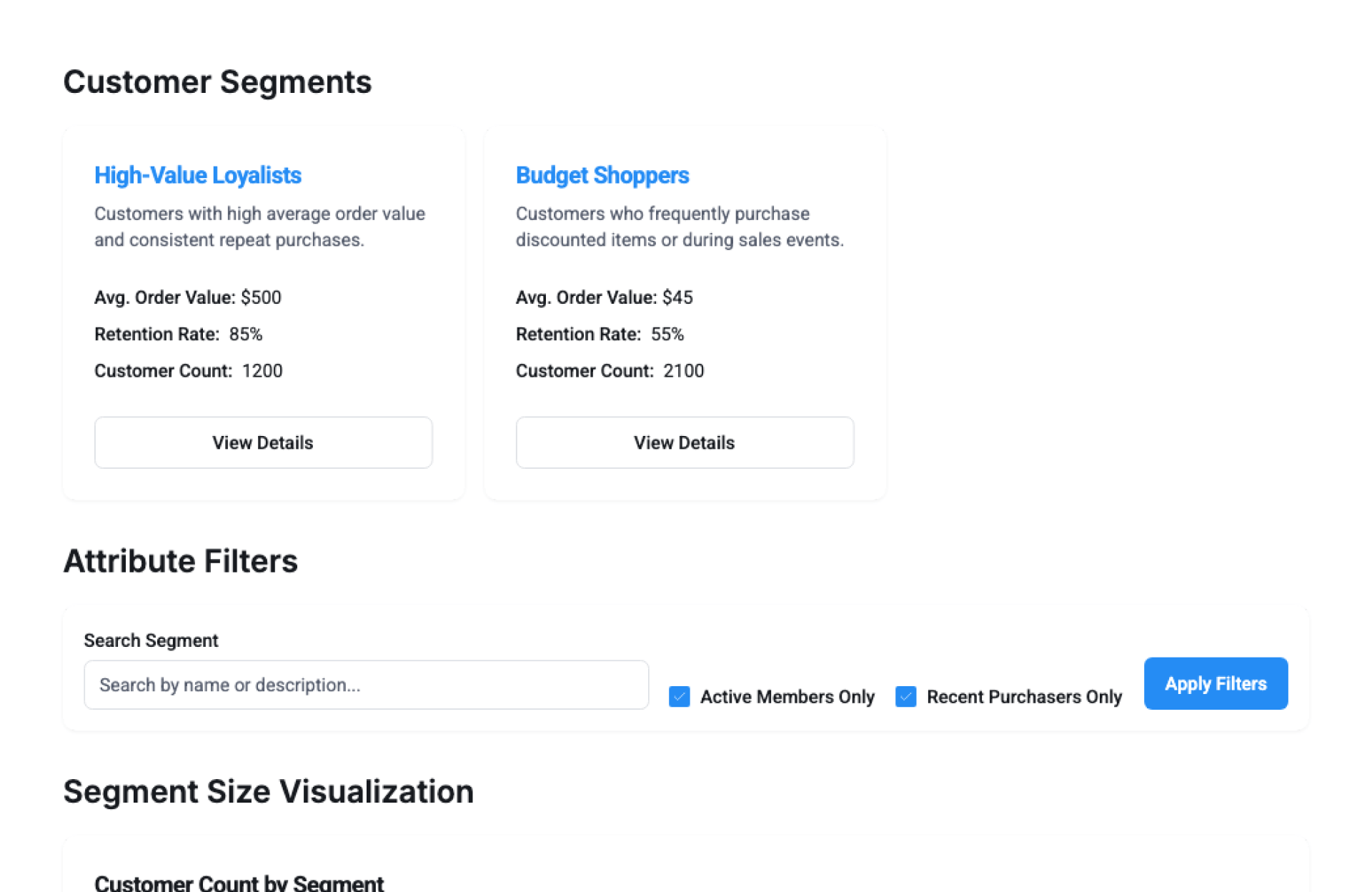The image size is (1372, 892).
Task: Click the Active Members Only label
Action: coord(787,697)
